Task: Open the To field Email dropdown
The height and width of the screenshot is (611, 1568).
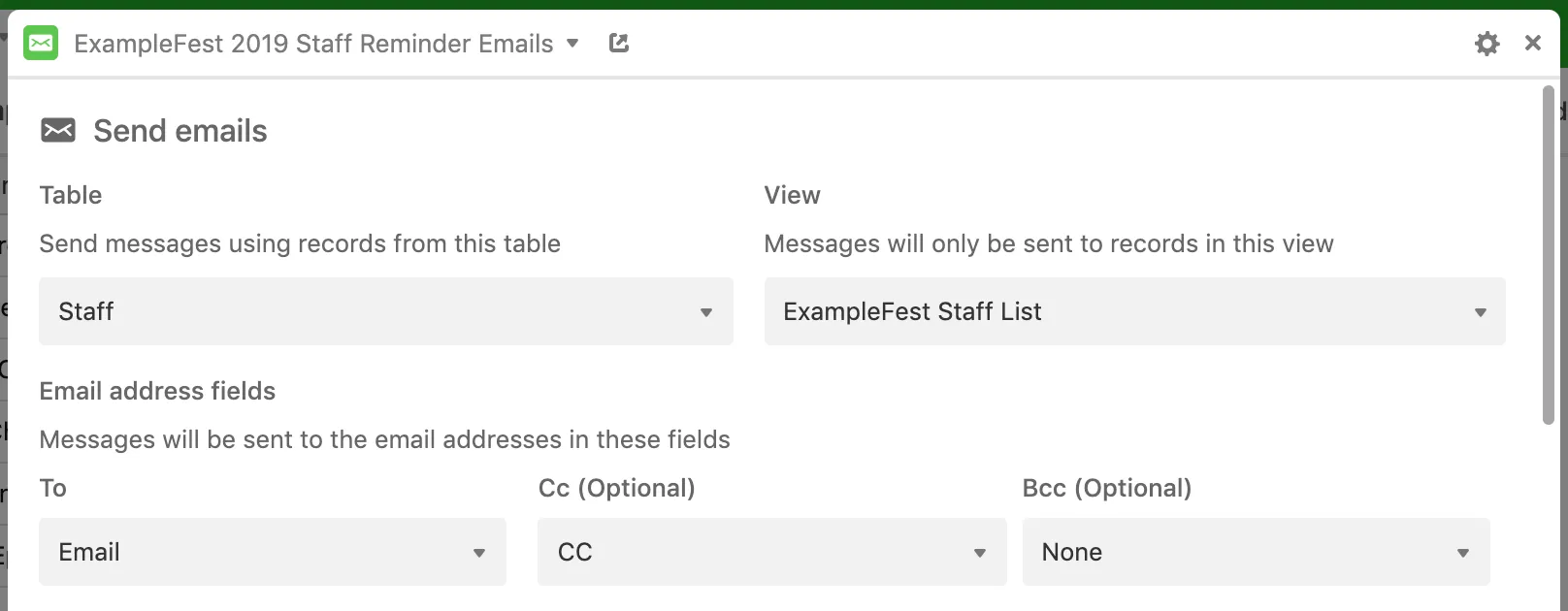Action: (272, 552)
